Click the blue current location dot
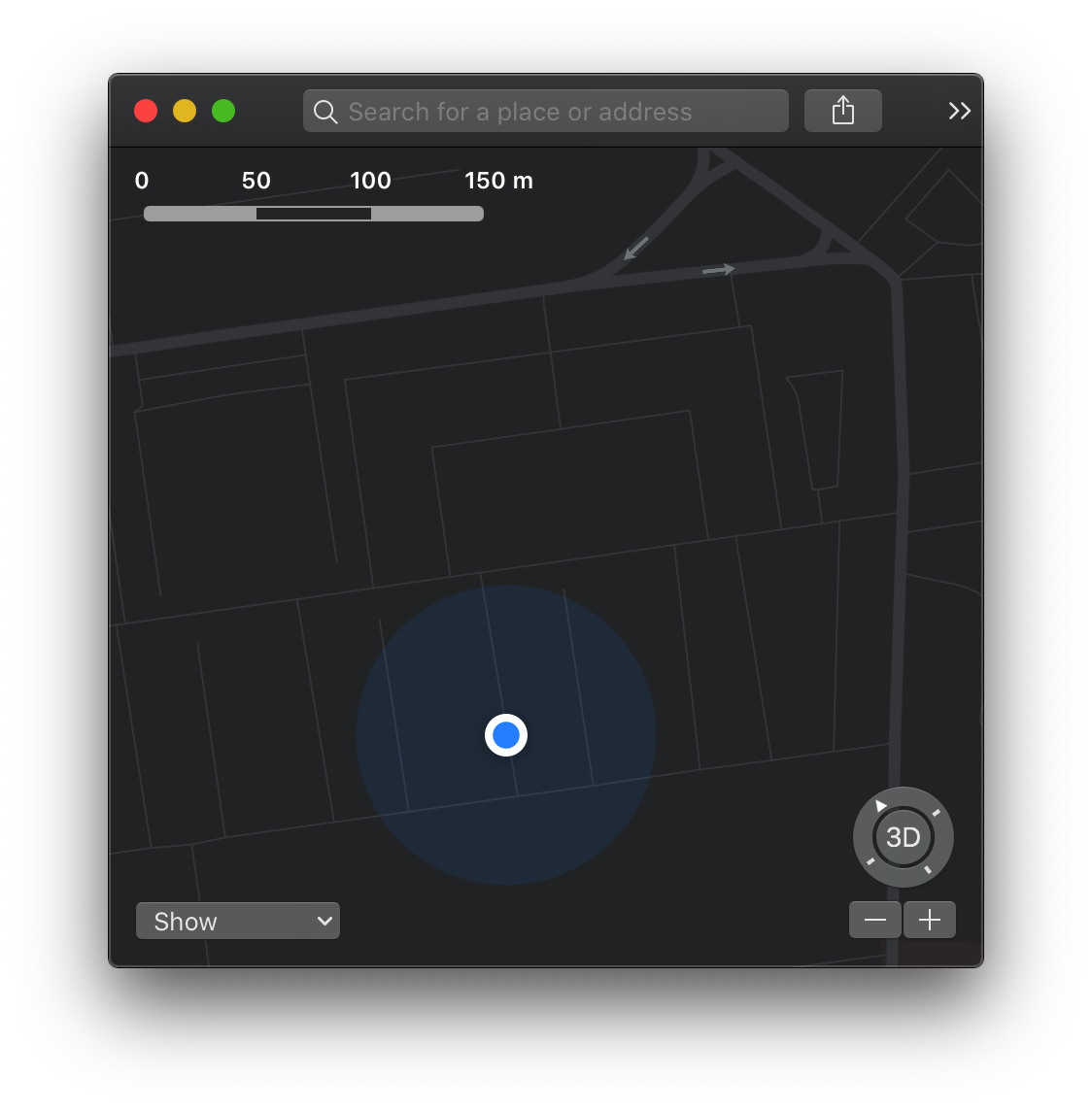 click(x=506, y=735)
